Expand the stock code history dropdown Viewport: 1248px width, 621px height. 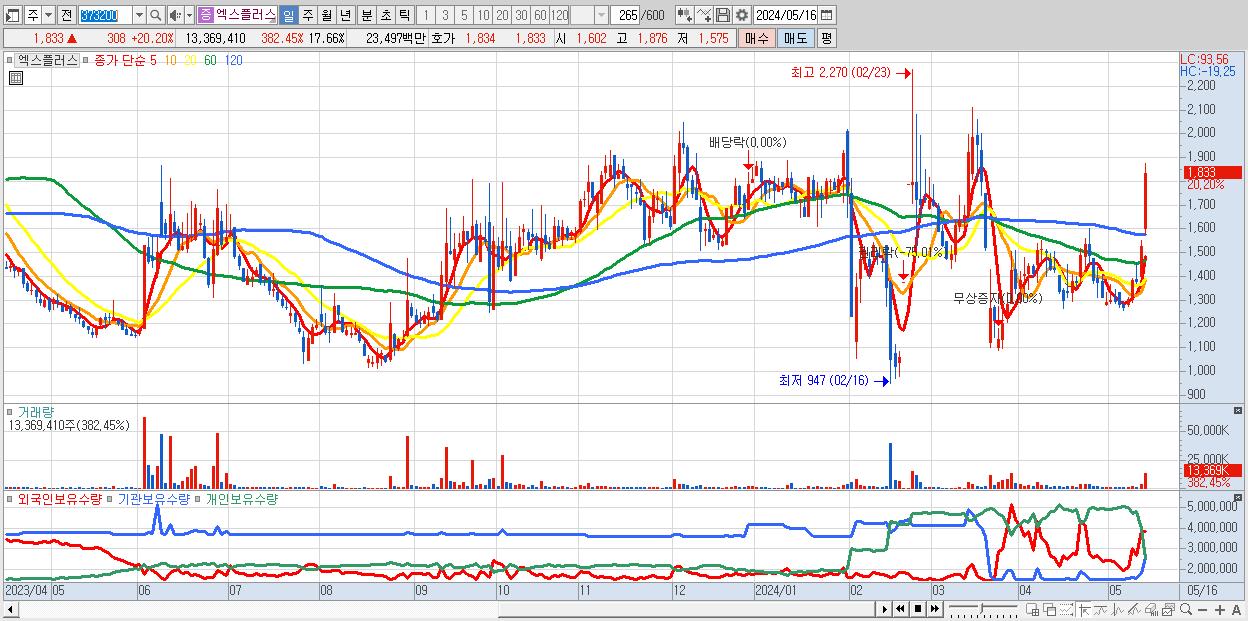point(139,15)
